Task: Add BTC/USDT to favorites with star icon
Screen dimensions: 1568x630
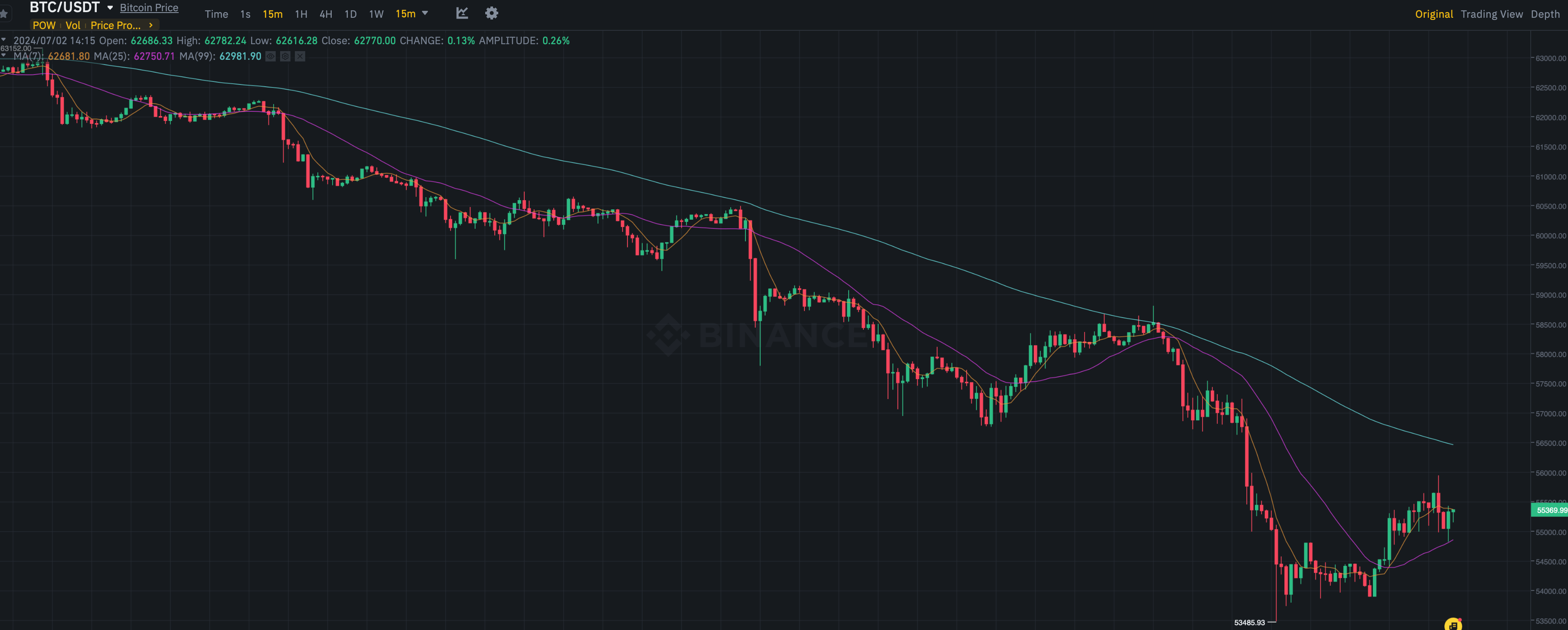Action: click(3, 13)
